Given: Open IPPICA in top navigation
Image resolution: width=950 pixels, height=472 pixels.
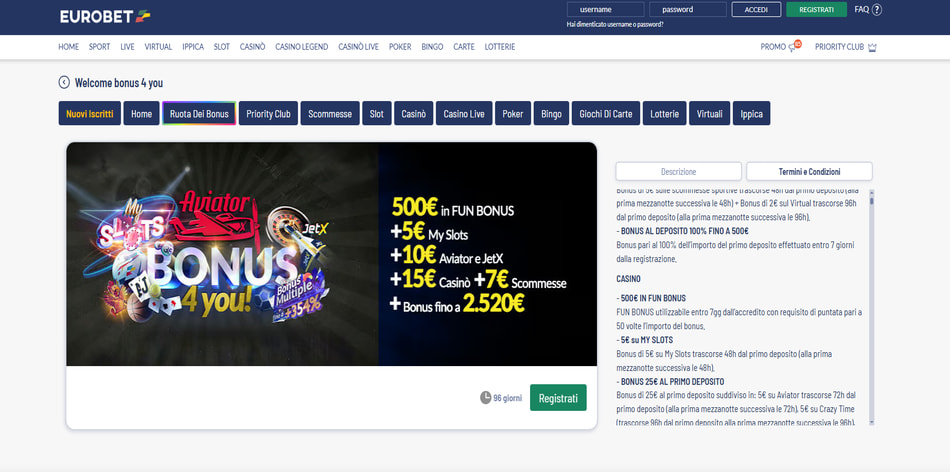Looking at the screenshot, I should pyautogui.click(x=193, y=47).
